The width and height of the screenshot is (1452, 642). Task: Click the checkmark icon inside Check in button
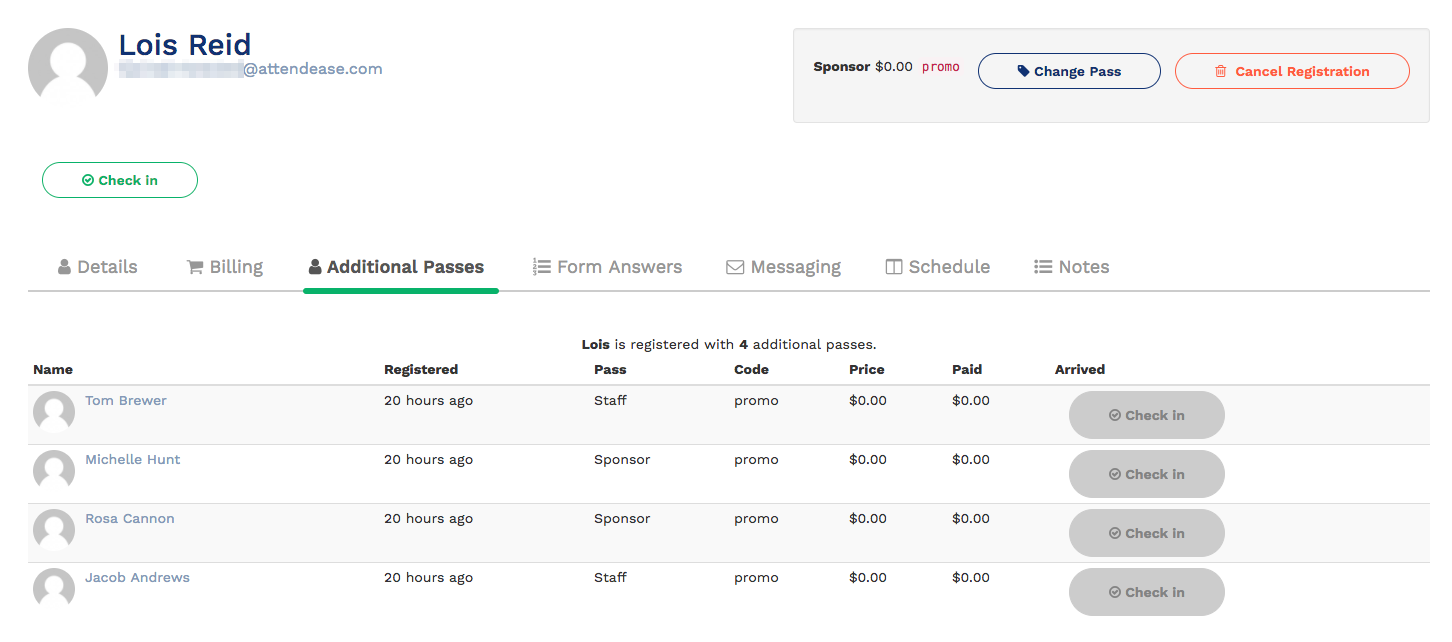(89, 180)
